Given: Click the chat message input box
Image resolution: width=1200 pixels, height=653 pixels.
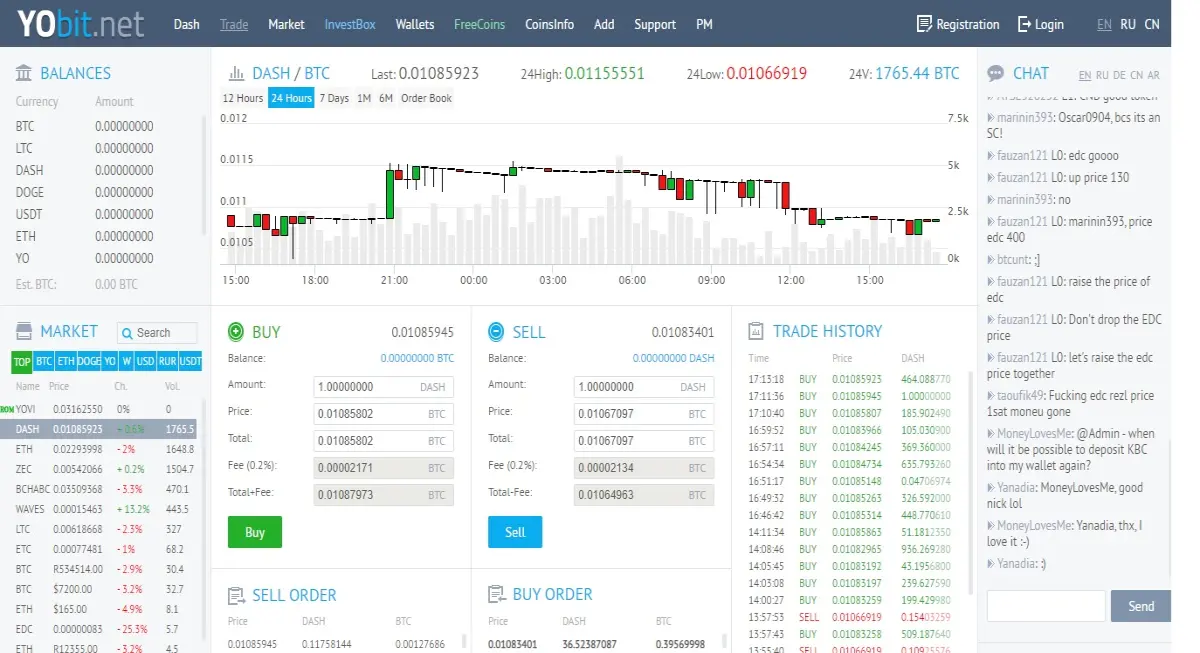Looking at the screenshot, I should 1046,606.
